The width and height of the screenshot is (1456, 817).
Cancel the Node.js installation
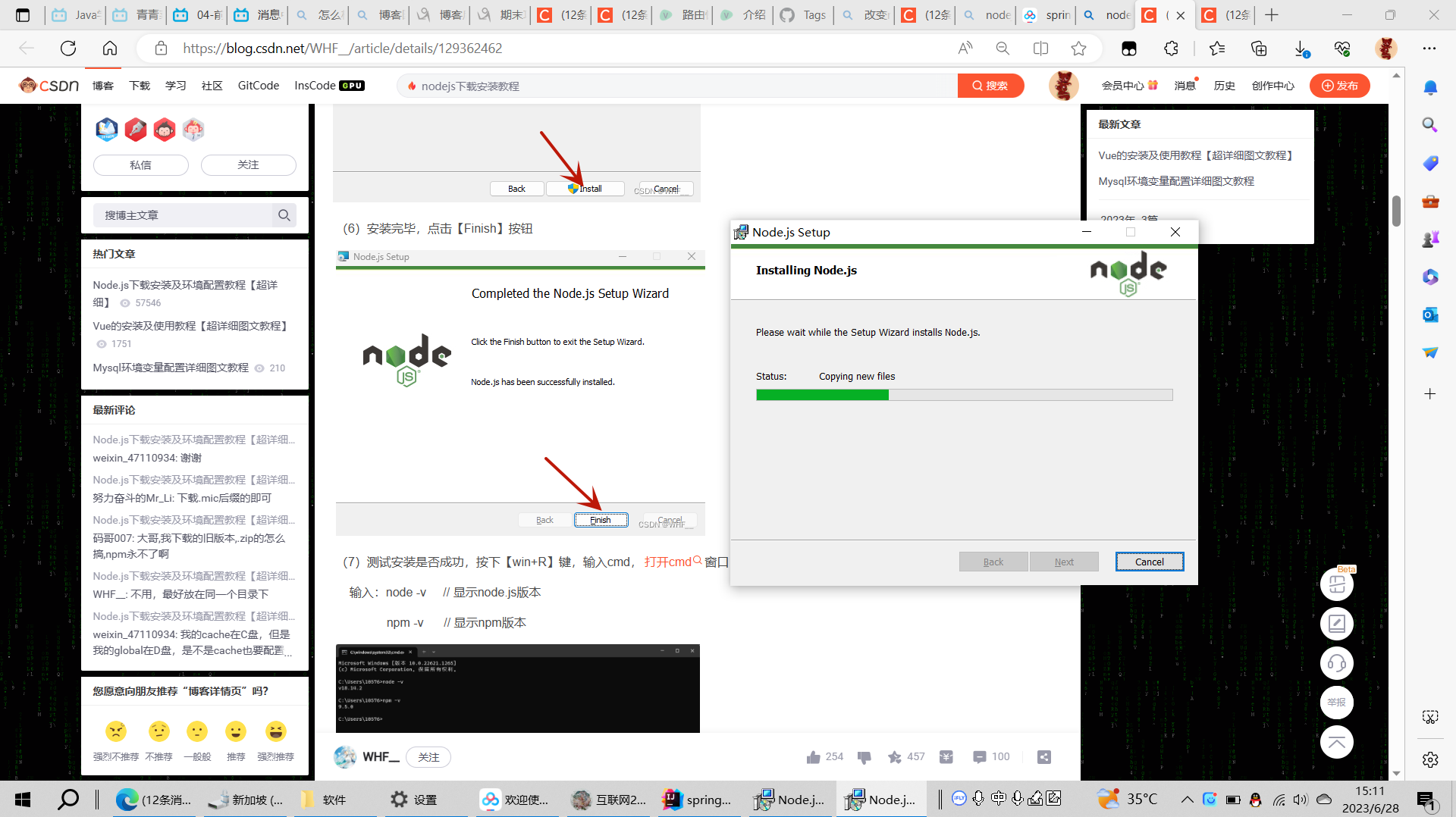pos(1149,561)
